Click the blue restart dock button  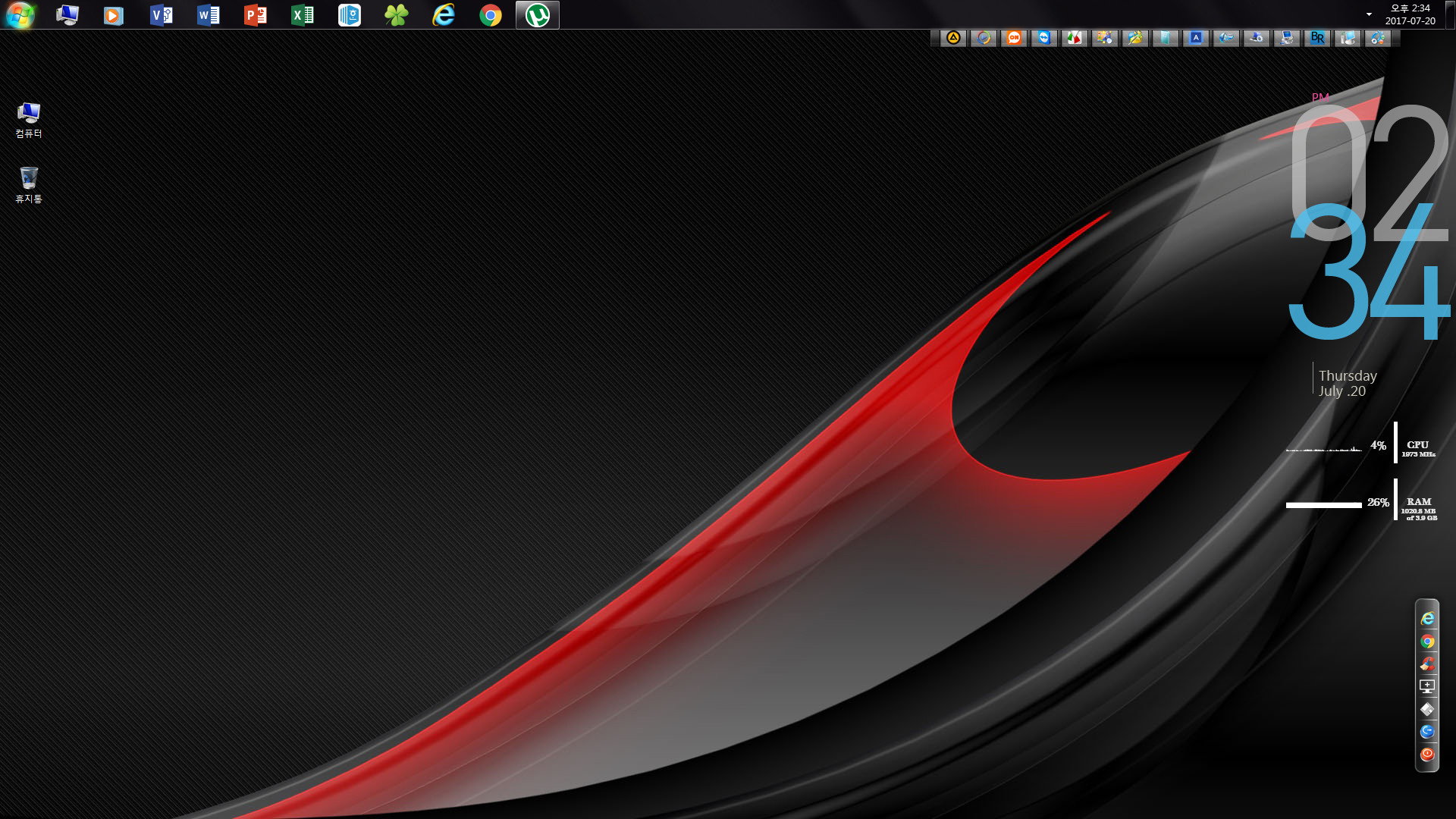coord(1427,732)
